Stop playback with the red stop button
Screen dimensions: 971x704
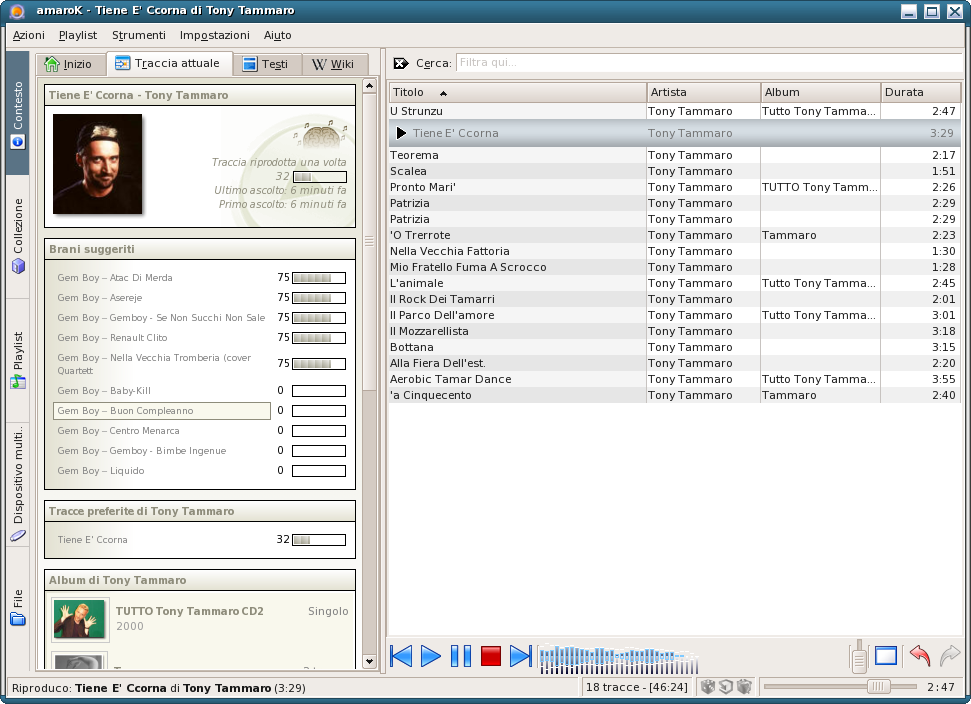pyautogui.click(x=490, y=656)
